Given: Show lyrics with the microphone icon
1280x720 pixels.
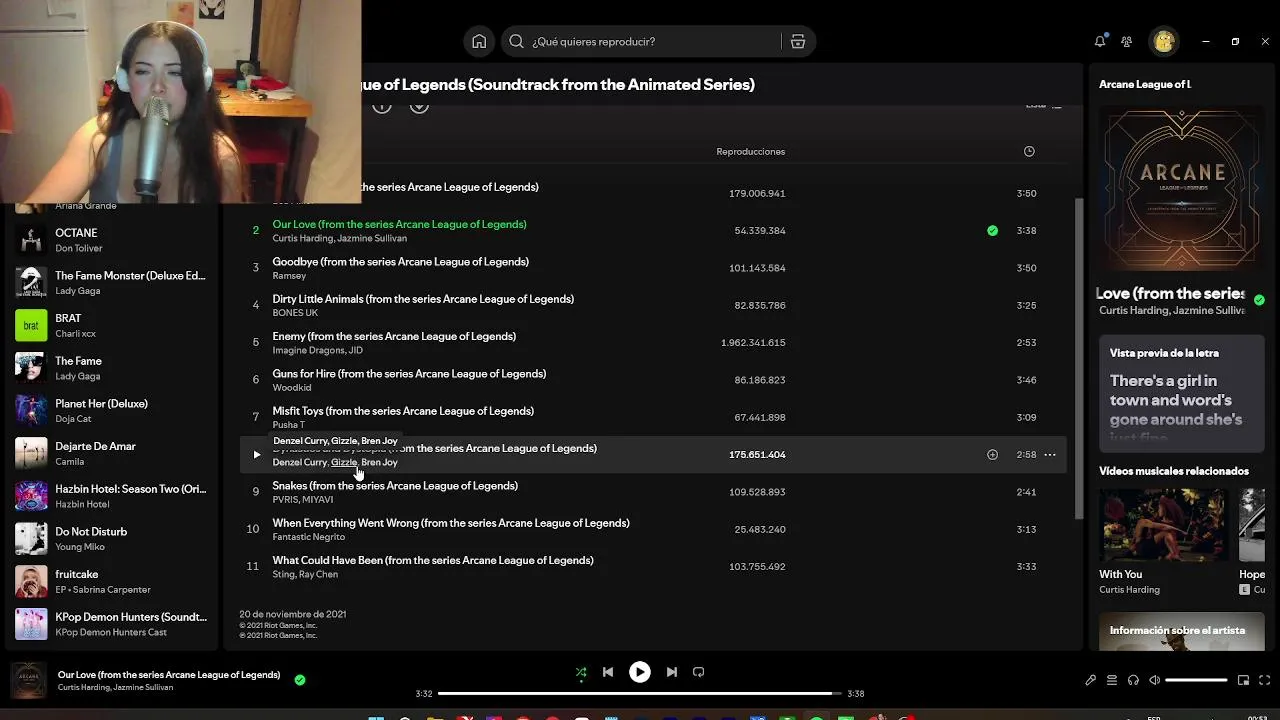Looking at the screenshot, I should (x=1090, y=680).
